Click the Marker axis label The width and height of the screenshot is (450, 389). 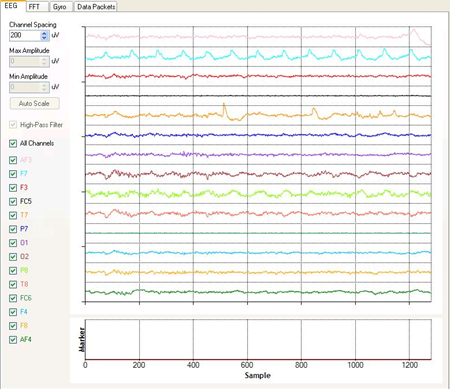pos(82,339)
